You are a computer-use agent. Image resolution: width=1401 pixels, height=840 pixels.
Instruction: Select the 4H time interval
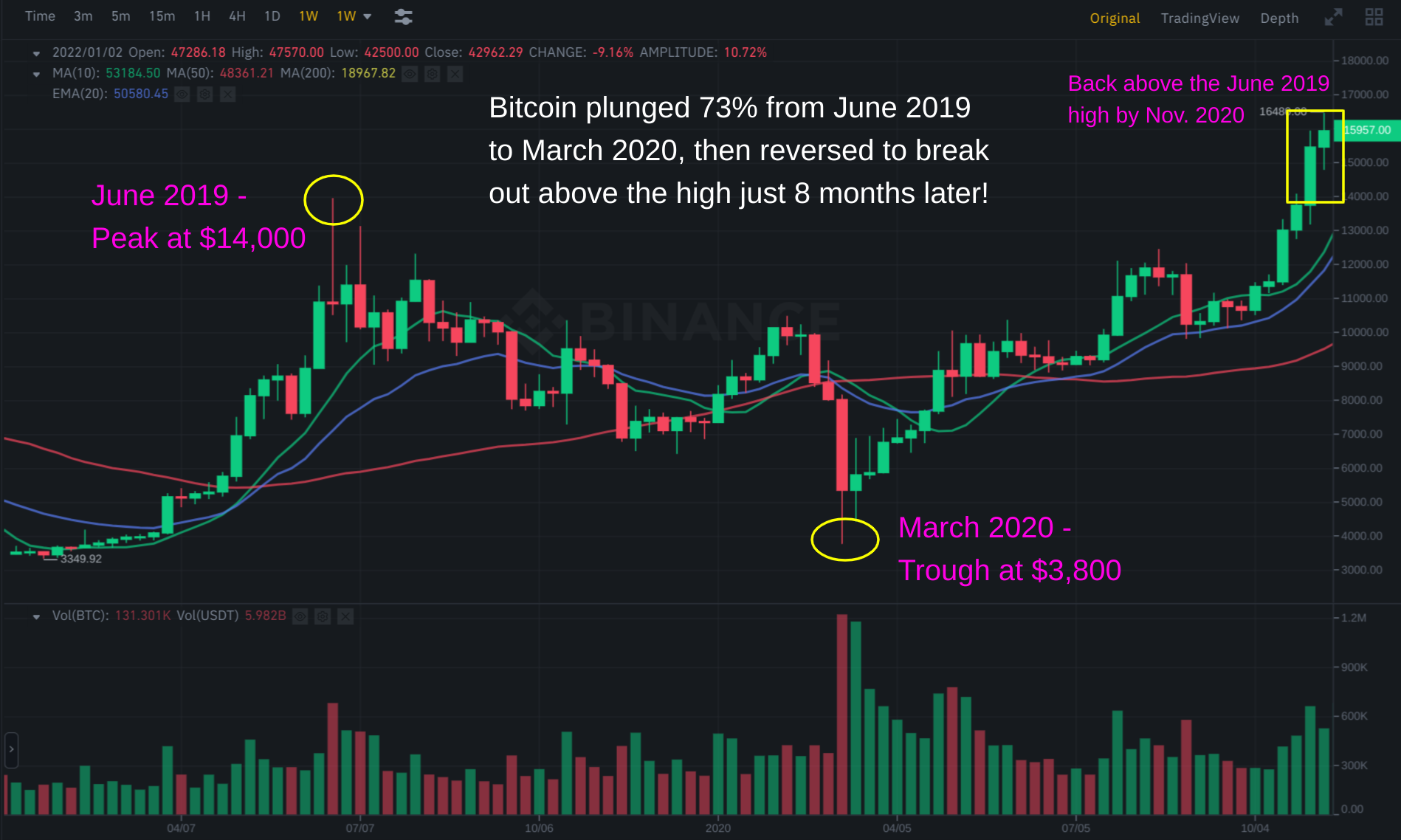(x=237, y=16)
